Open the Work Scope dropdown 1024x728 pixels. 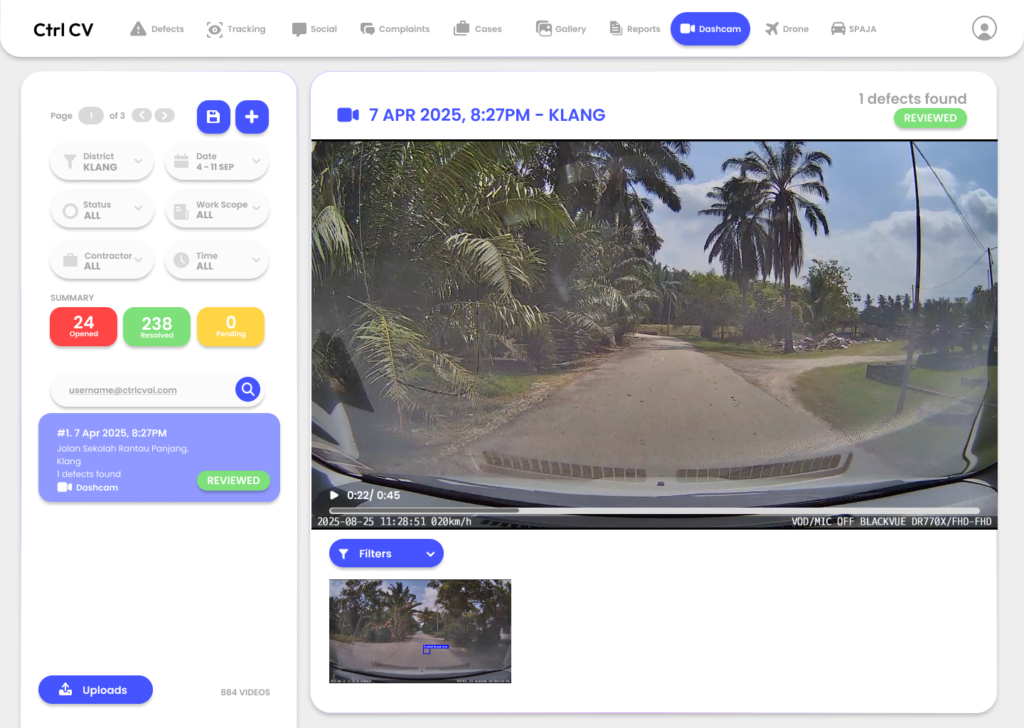pyautogui.click(x=216, y=210)
